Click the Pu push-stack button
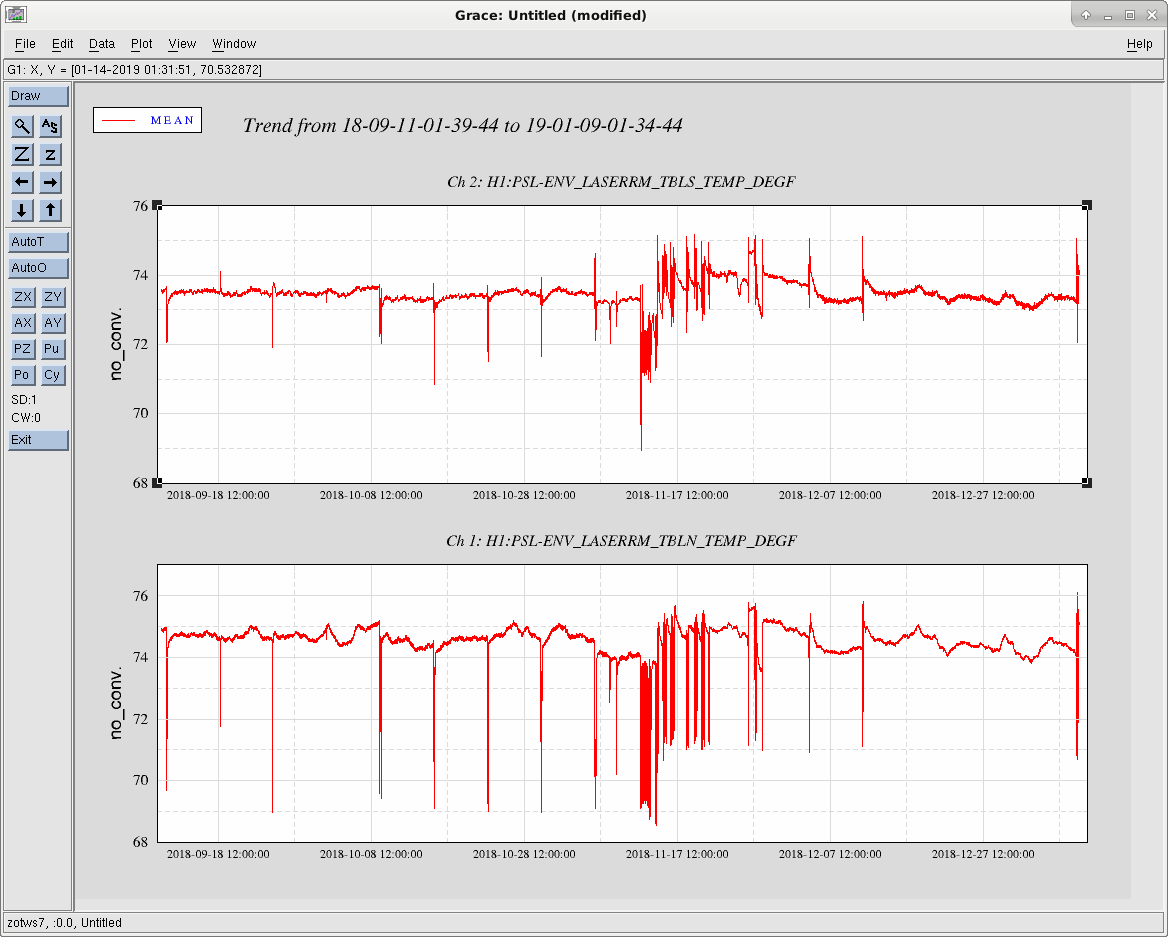 [x=52, y=349]
